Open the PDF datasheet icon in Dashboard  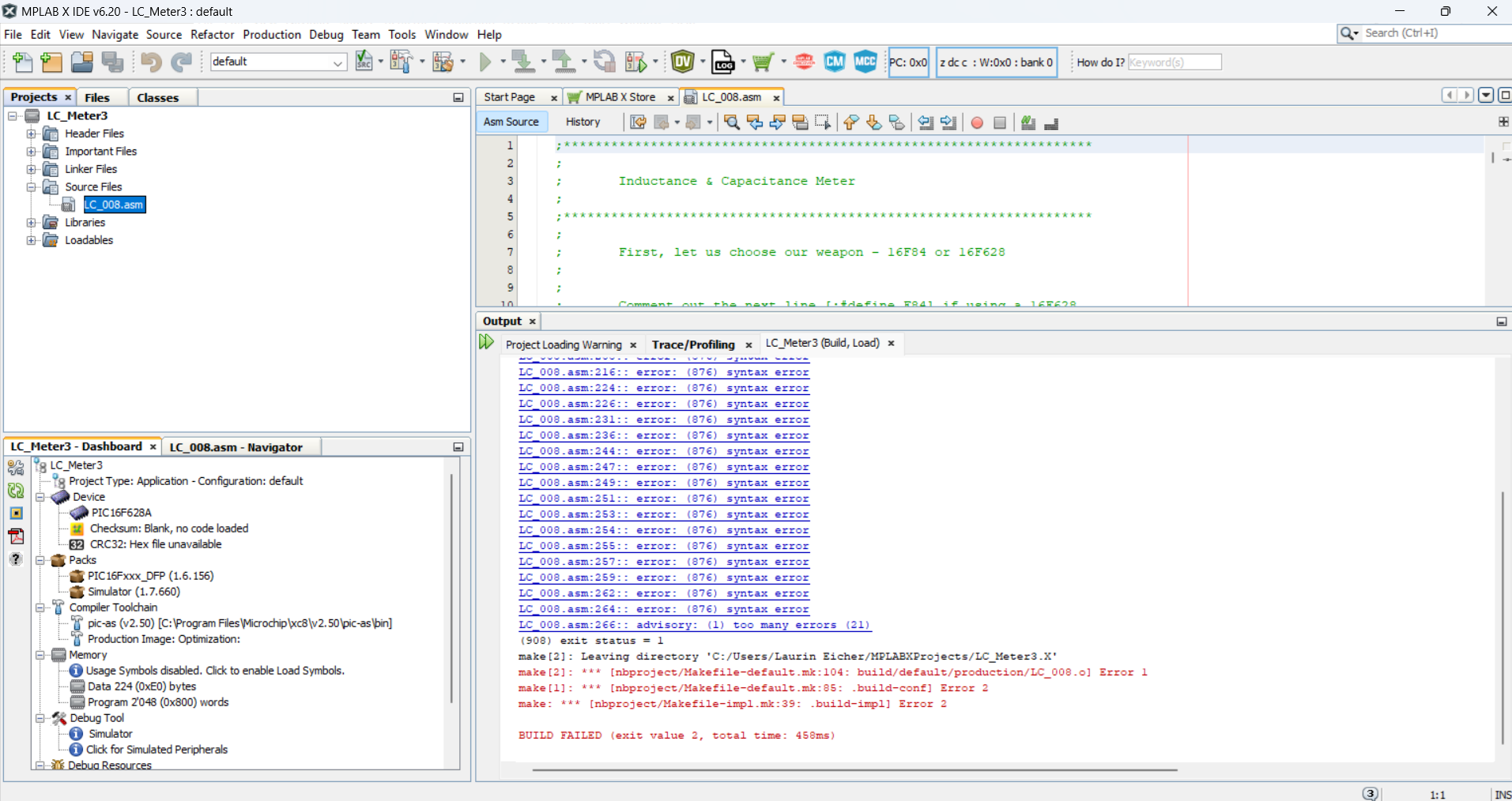tap(16, 536)
